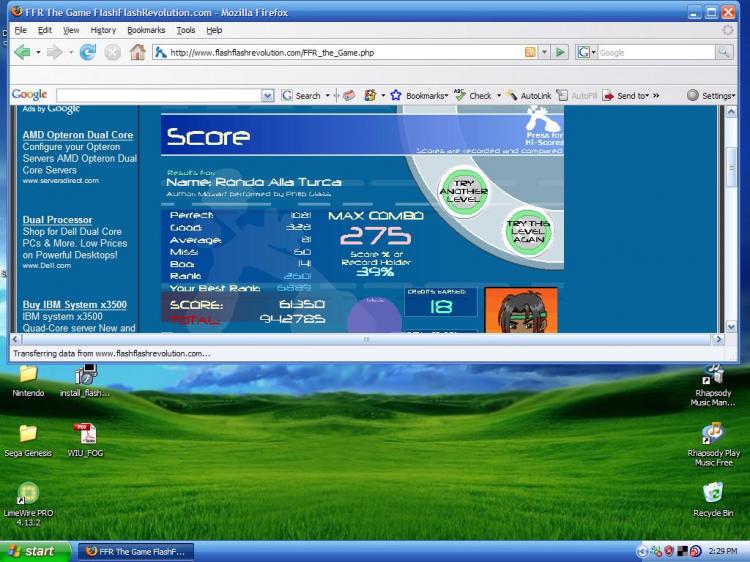Click the green Go arrow button

[x=560, y=52]
